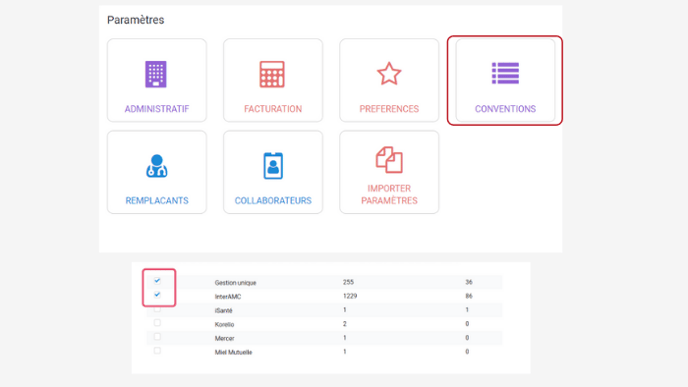Tick the Mercer checkbox

pyautogui.click(x=157, y=337)
